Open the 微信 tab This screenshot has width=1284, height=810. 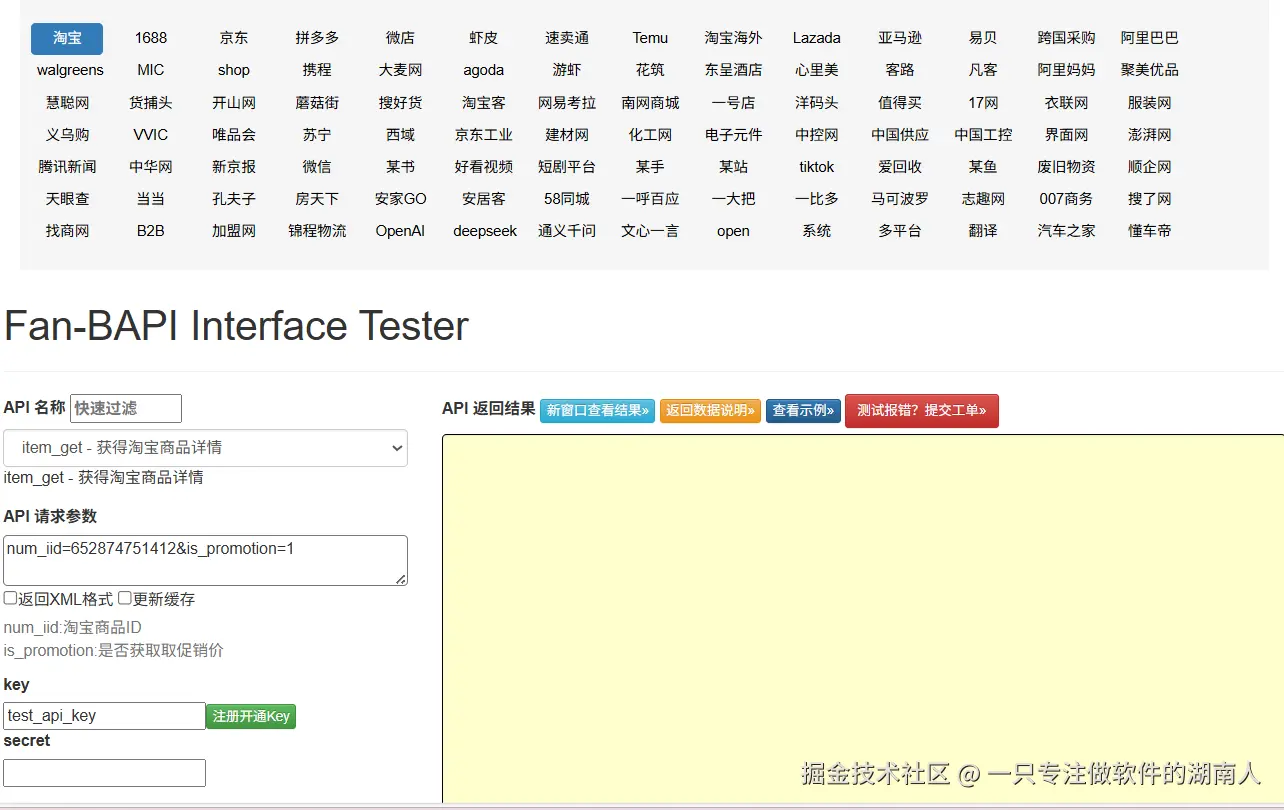[x=317, y=166]
